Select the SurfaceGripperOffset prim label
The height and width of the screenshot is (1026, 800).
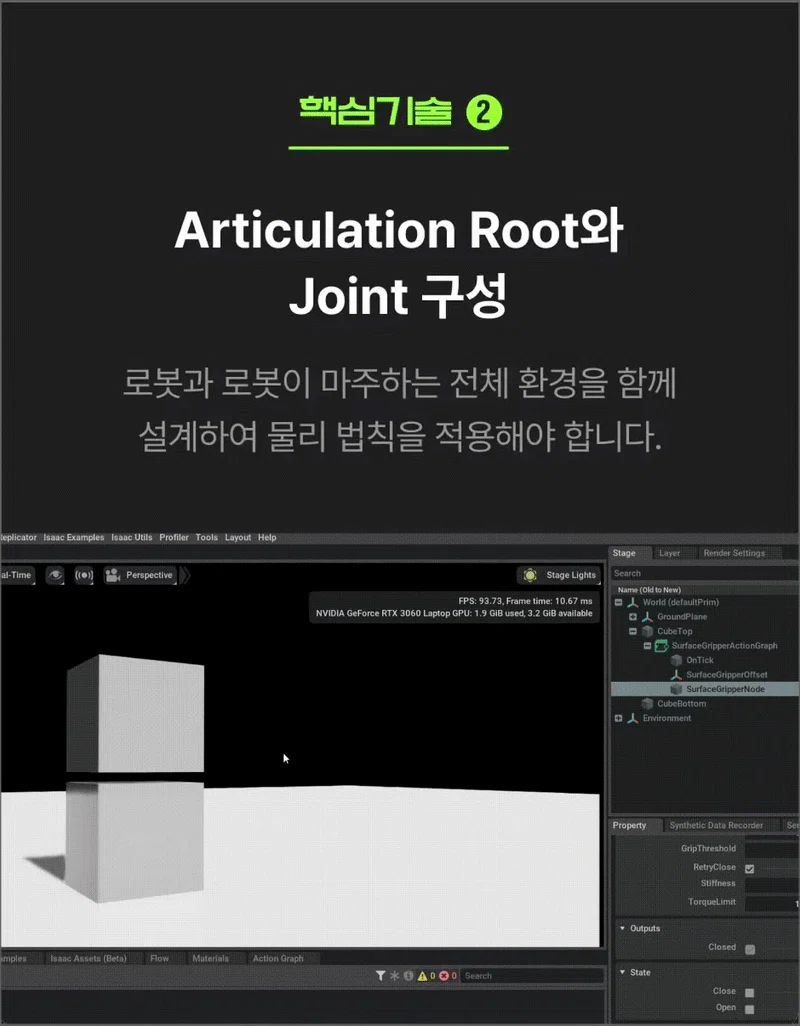[727, 675]
